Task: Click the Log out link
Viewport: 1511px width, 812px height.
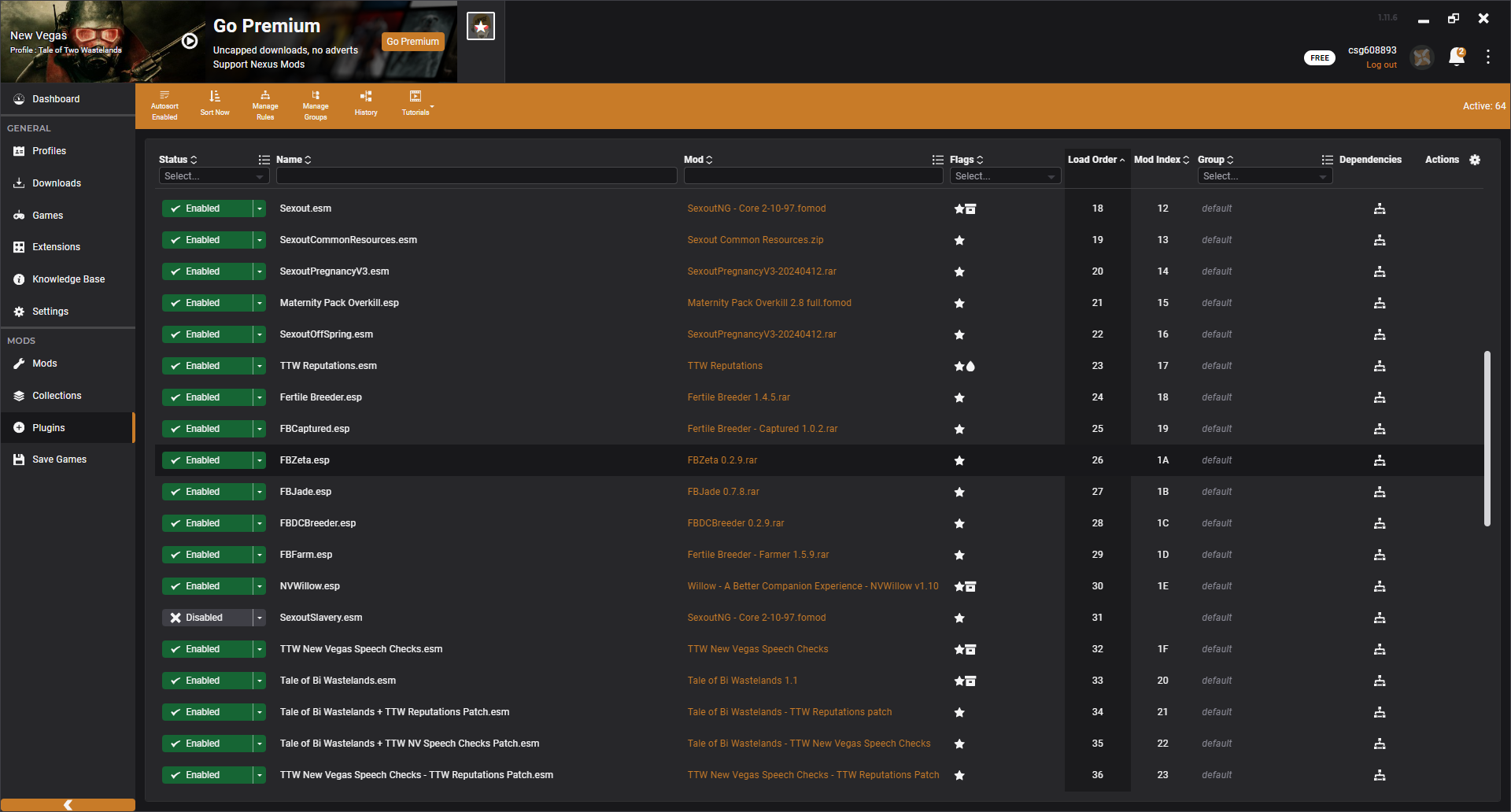Action: [x=1381, y=65]
